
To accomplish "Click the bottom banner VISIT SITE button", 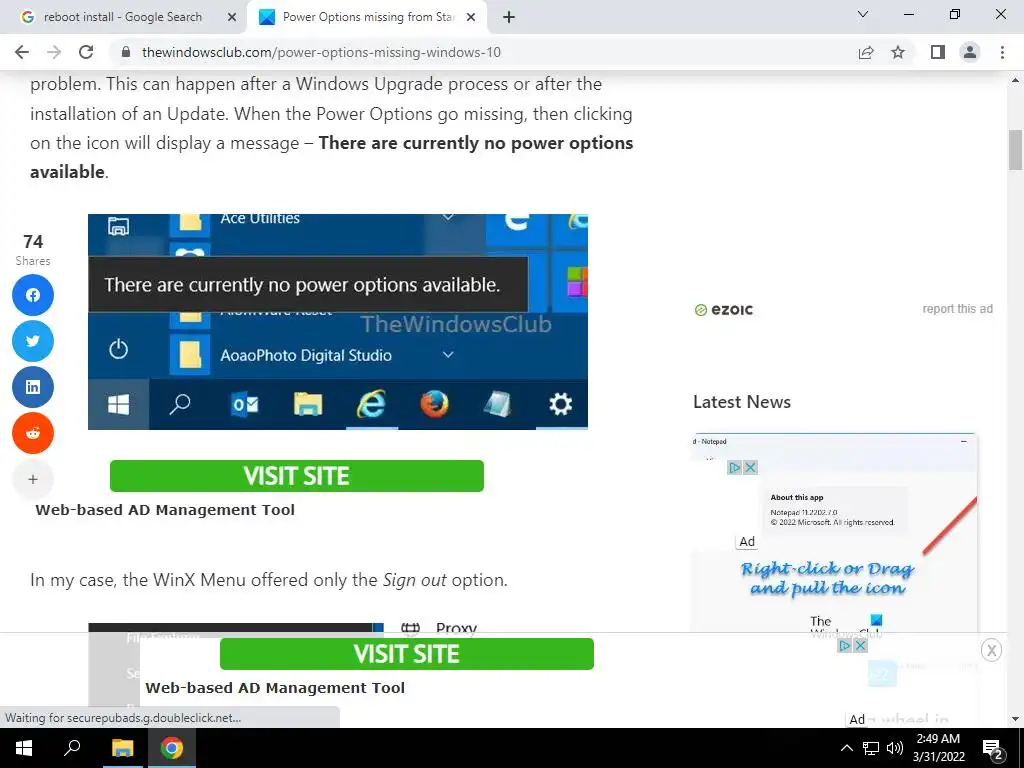I will pyautogui.click(x=407, y=654).
